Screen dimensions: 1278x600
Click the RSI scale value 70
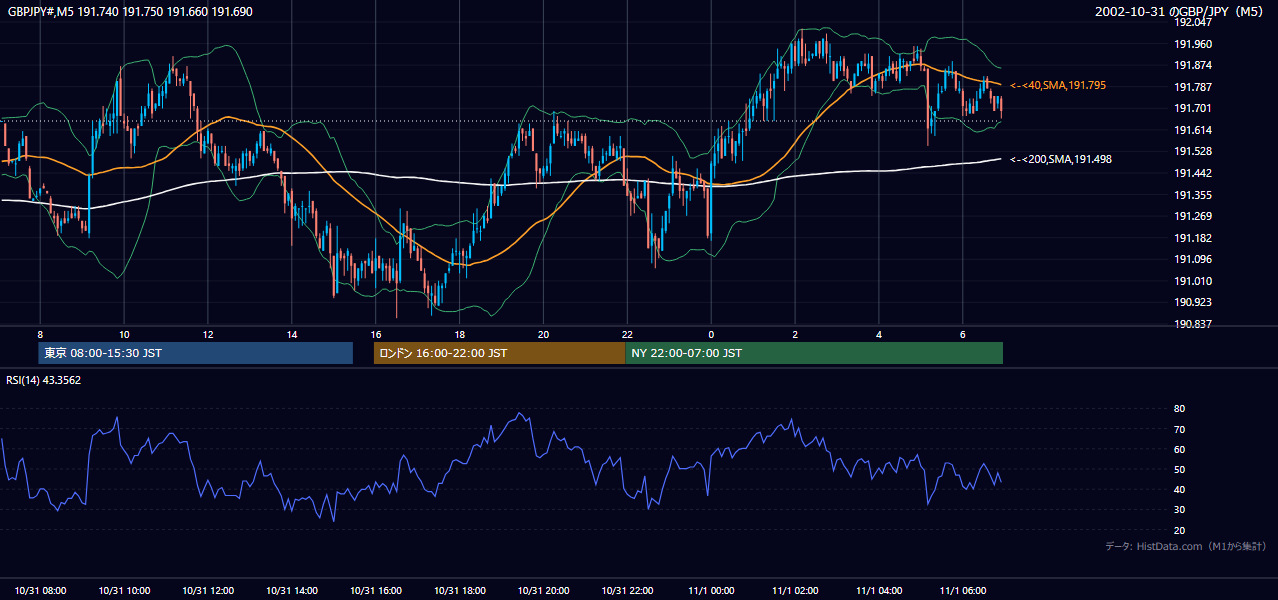pos(1180,429)
